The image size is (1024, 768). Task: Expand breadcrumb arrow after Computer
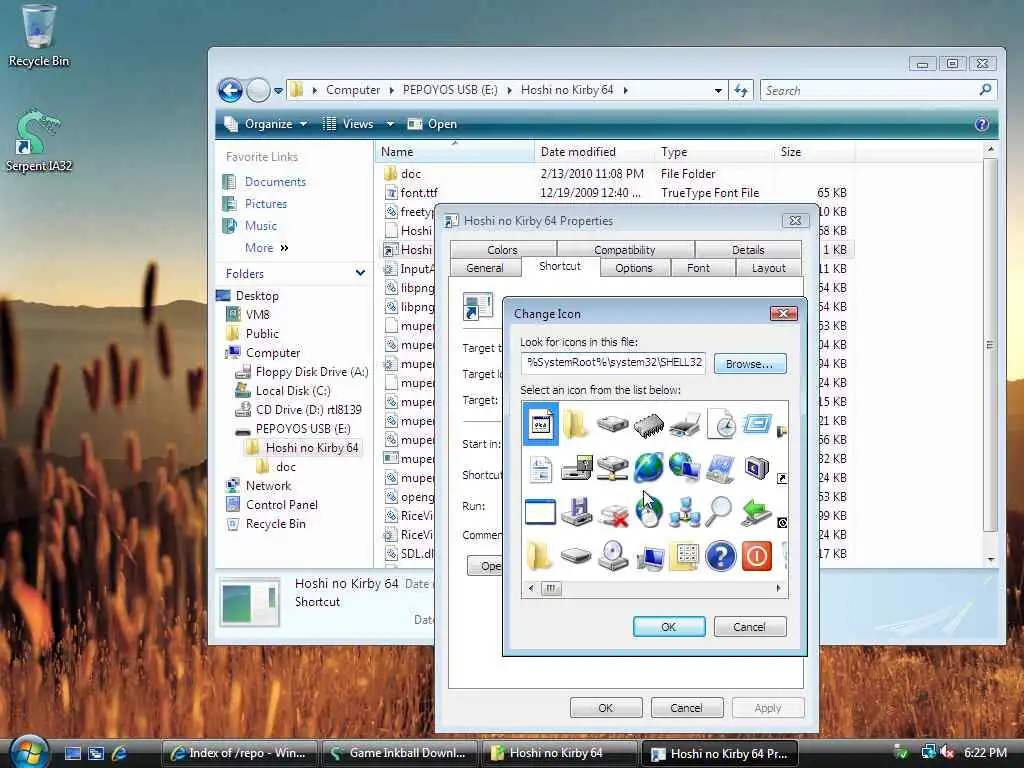tap(391, 90)
